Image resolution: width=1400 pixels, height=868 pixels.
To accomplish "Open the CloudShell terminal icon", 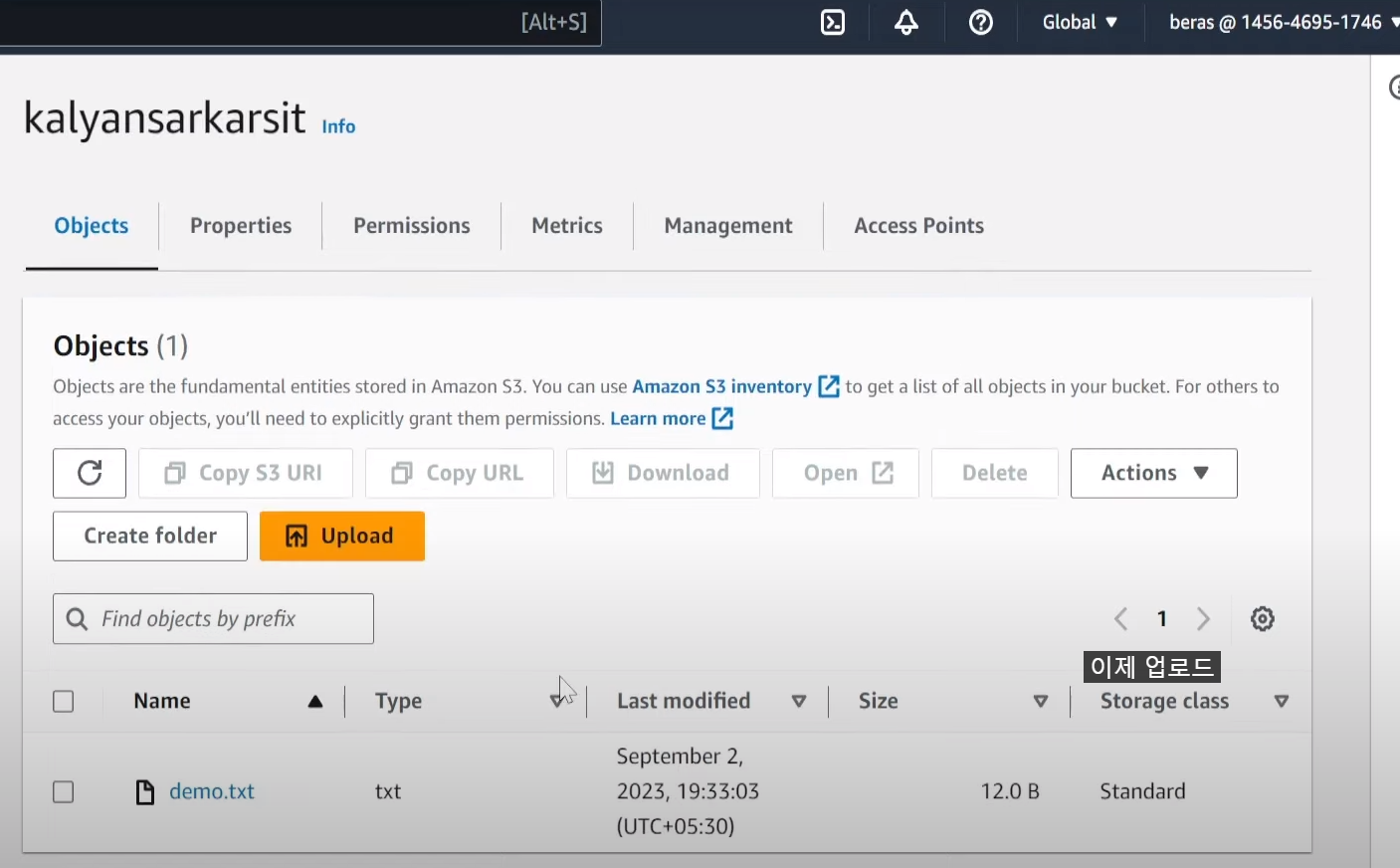I will pos(833,22).
